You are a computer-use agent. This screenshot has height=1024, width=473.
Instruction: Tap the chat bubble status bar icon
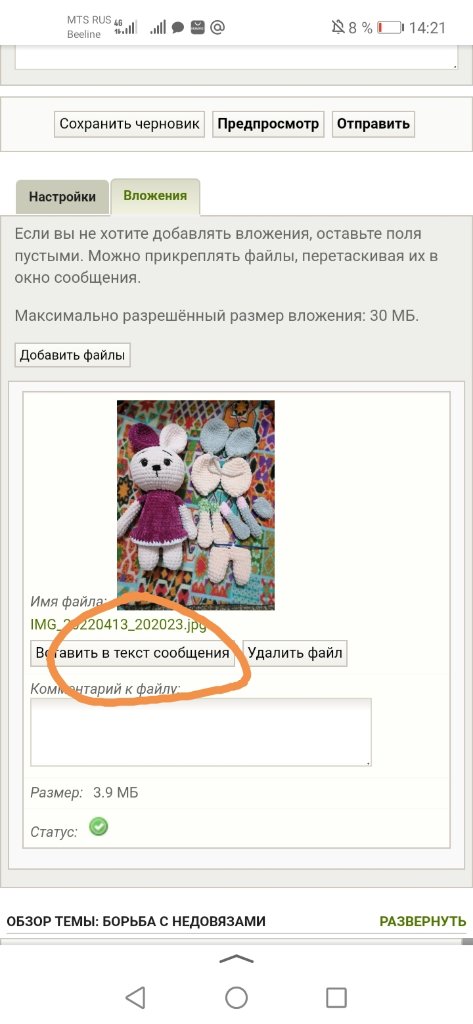[x=178, y=27]
